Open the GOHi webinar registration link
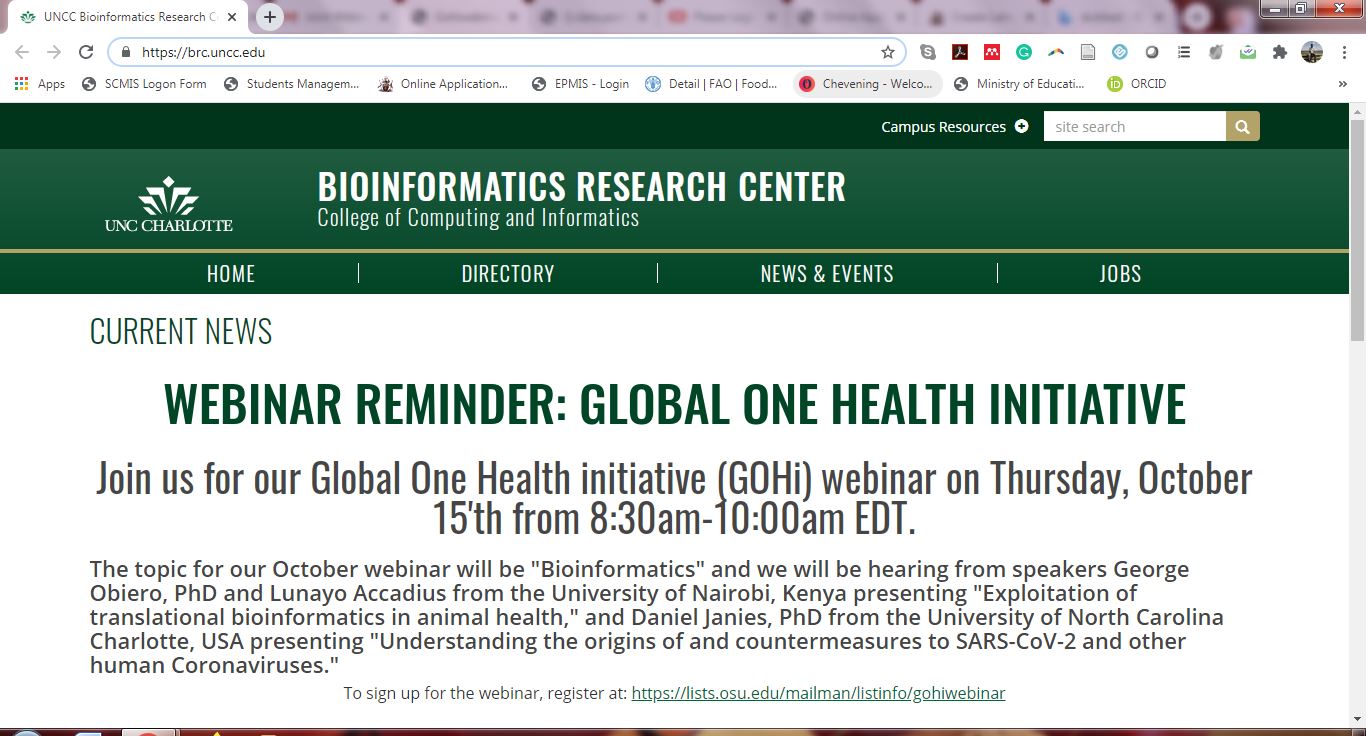Viewport: 1366px width, 736px height. (x=818, y=693)
